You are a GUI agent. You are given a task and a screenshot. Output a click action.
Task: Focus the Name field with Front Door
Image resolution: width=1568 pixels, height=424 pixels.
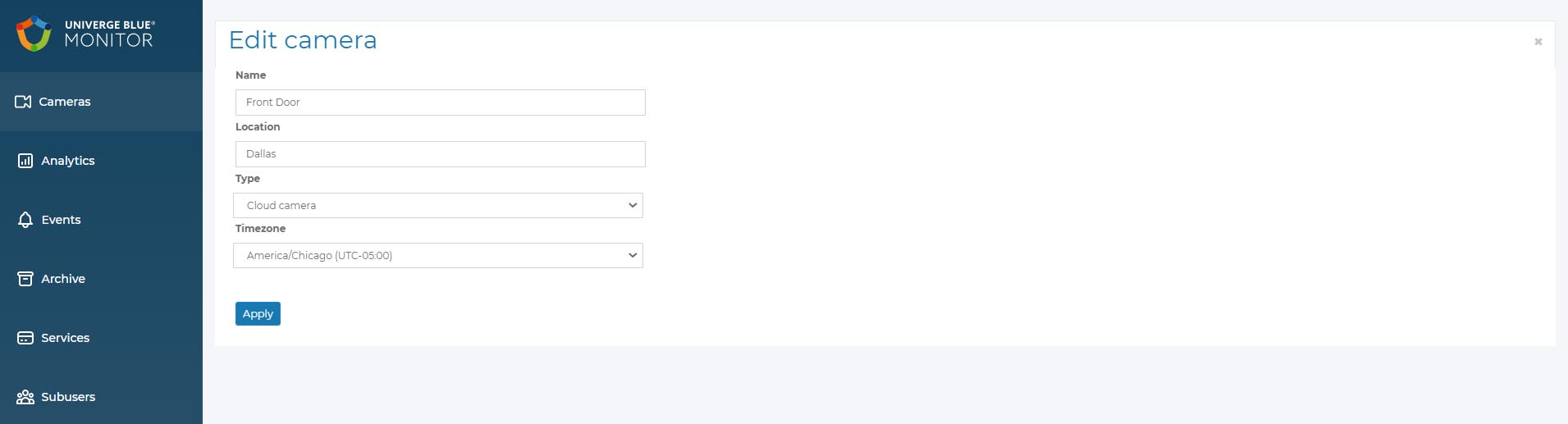pyautogui.click(x=441, y=103)
